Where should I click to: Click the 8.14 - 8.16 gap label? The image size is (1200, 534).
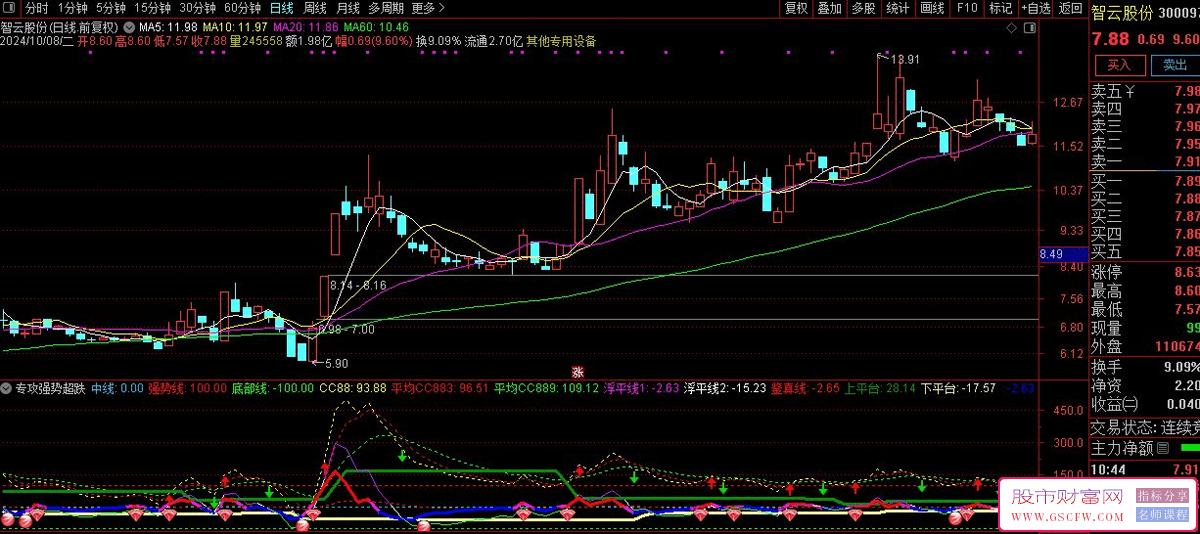pyautogui.click(x=358, y=285)
